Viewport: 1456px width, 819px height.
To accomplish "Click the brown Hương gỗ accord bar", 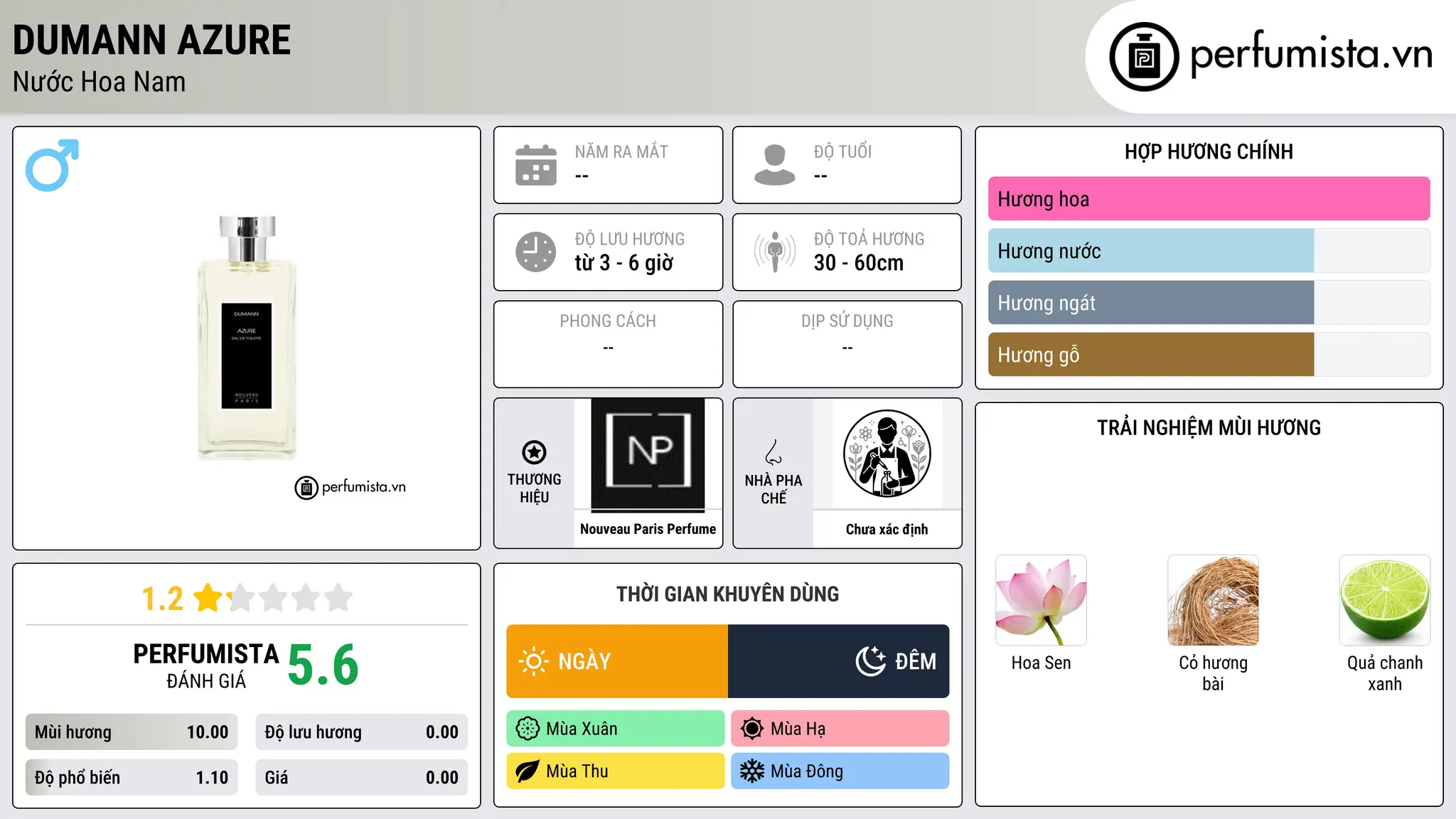I will (1150, 355).
